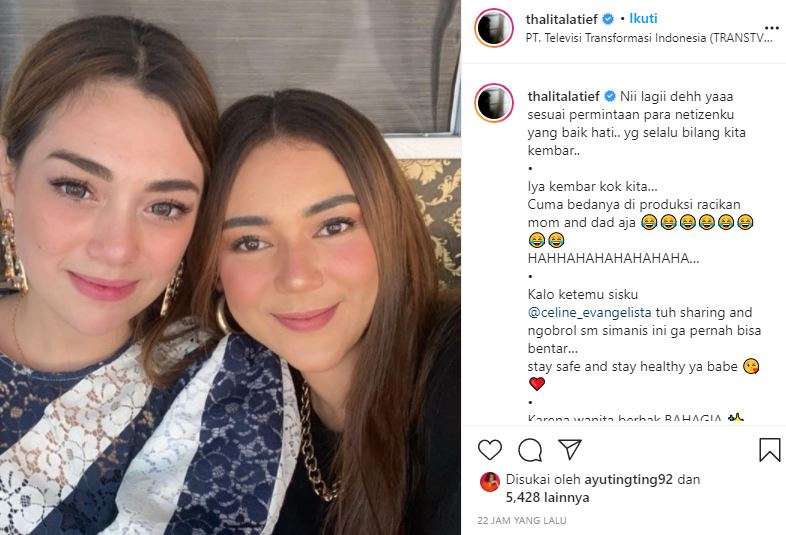Viewport: 786px width, 535px height.
Task: Open the three-dot more options menu
Action: tap(771, 28)
